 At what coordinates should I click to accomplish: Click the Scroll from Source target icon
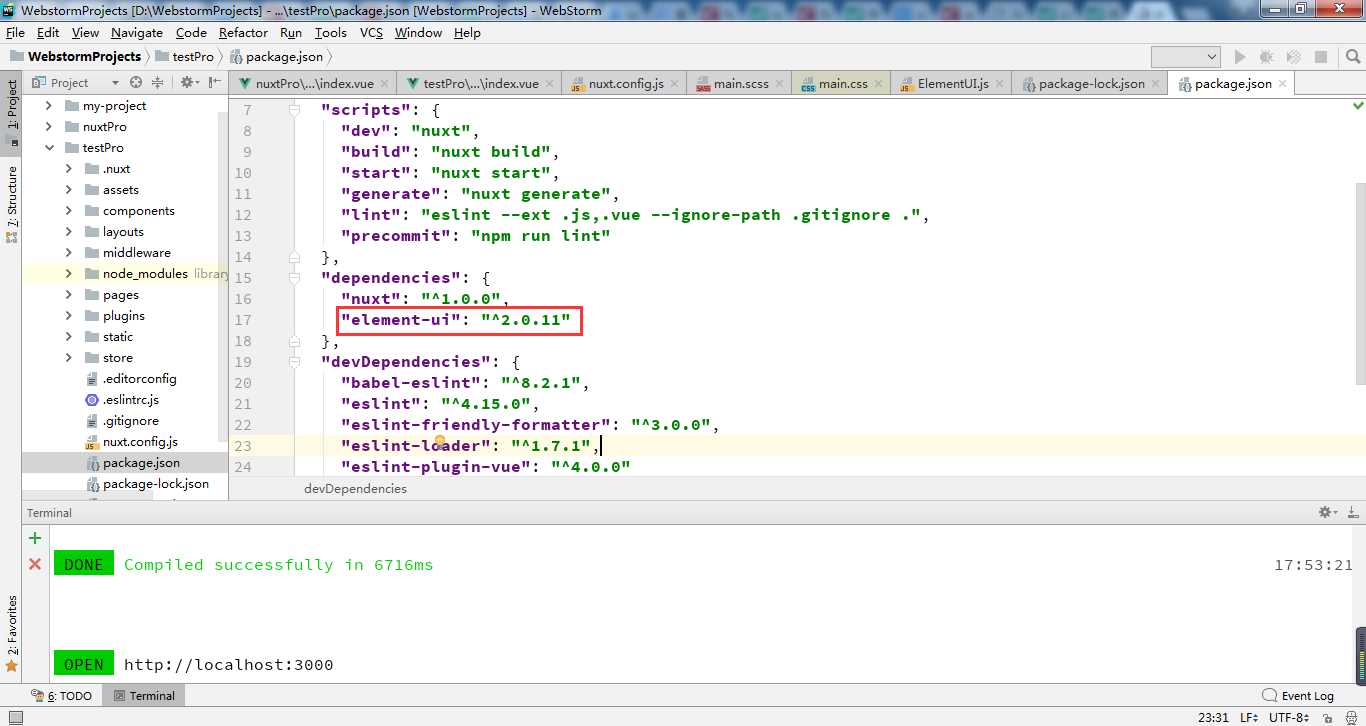(x=136, y=83)
